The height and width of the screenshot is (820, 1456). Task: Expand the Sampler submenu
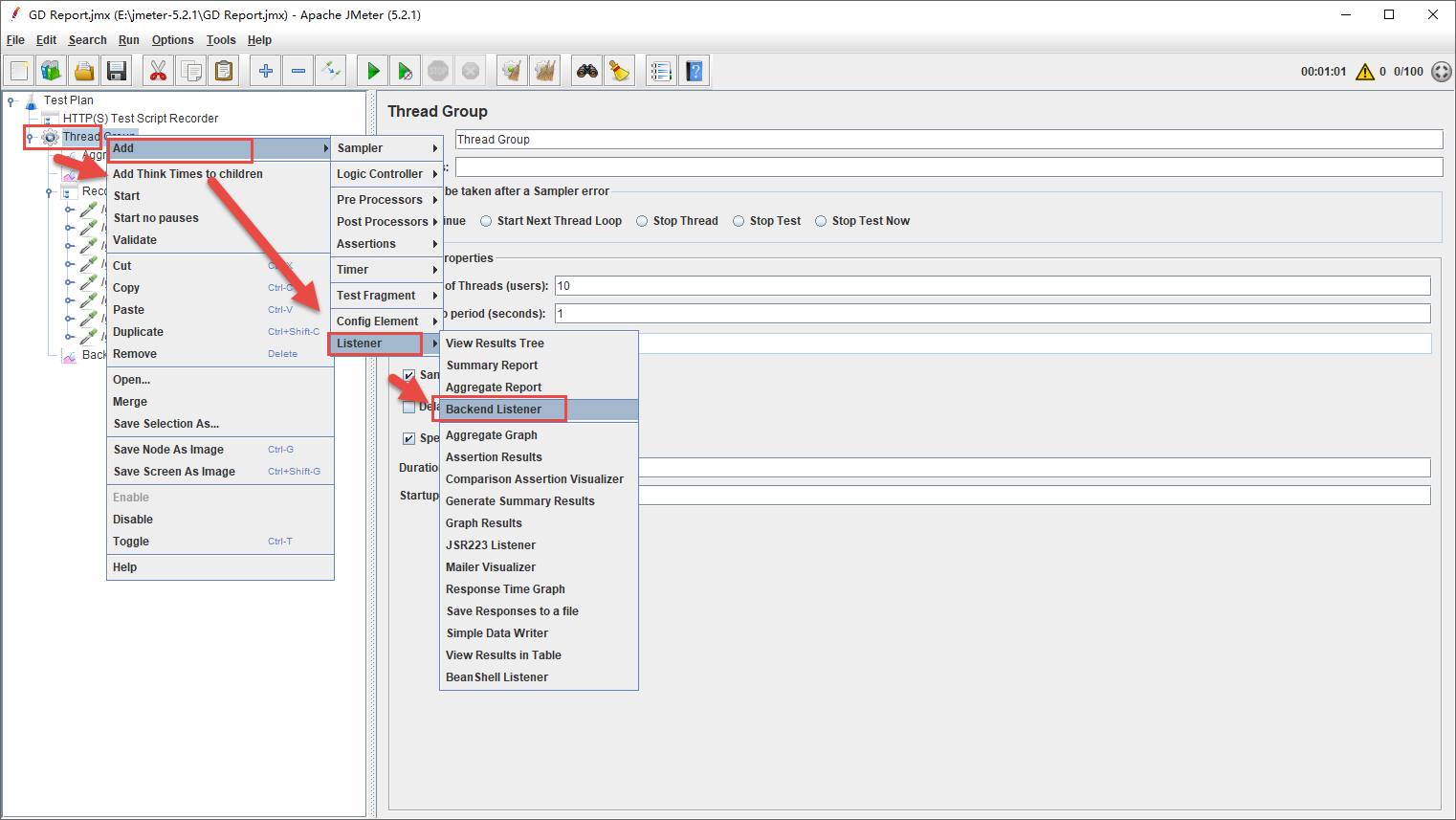[x=386, y=148]
